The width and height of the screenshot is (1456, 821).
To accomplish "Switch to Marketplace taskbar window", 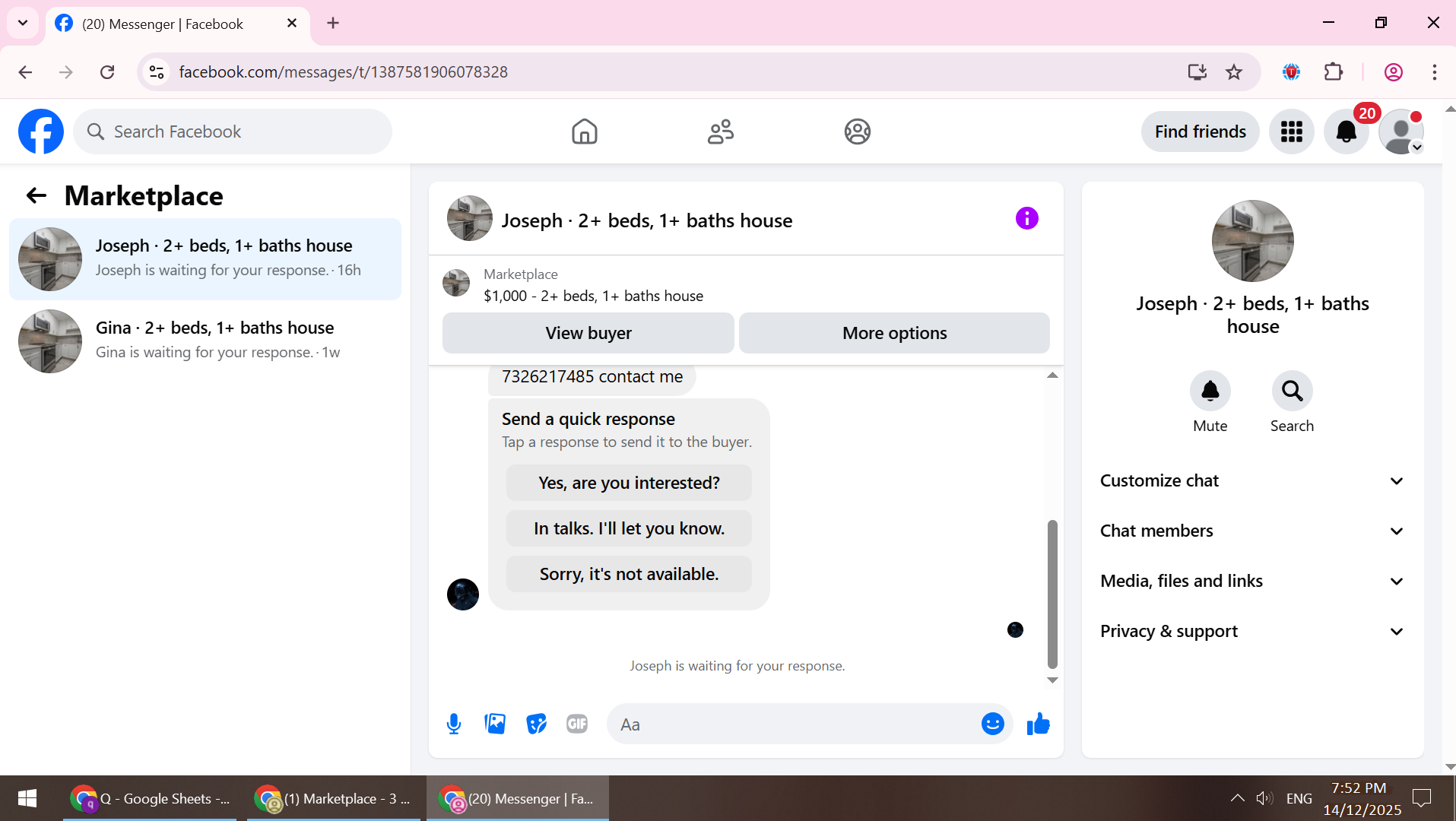I will click(332, 798).
